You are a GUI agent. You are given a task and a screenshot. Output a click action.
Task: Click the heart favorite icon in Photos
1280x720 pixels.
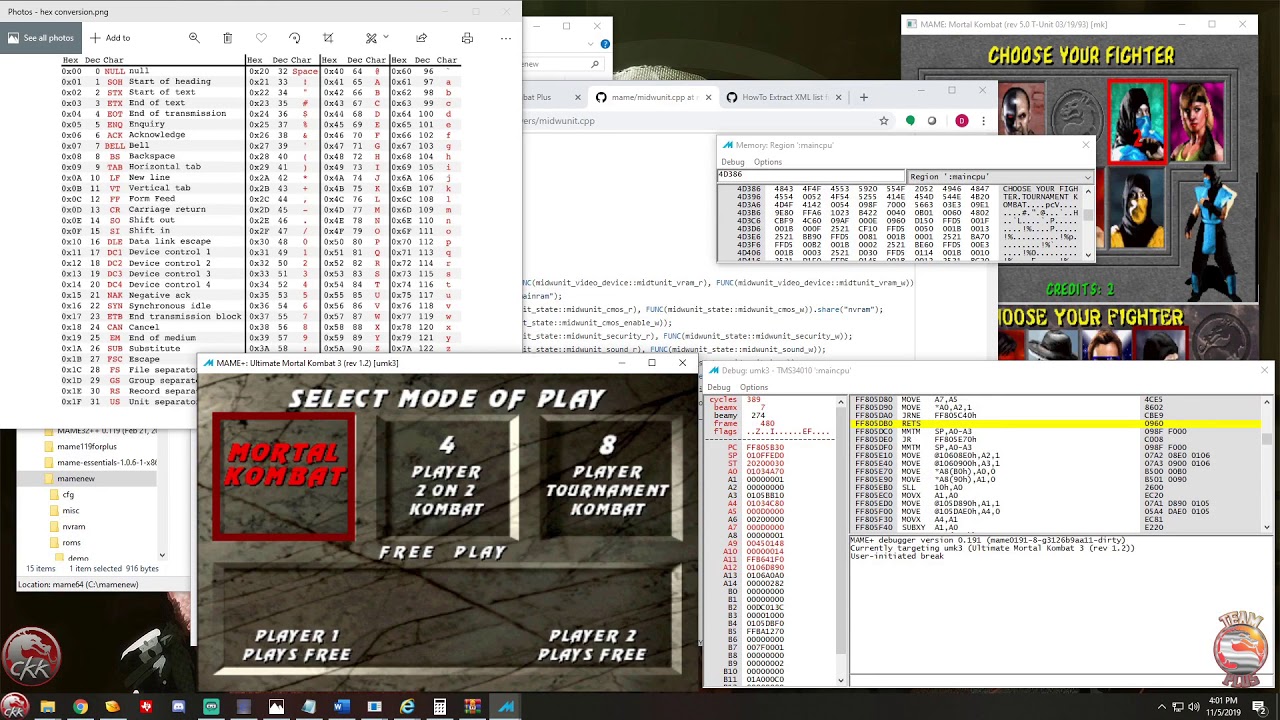pyautogui.click(x=261, y=38)
